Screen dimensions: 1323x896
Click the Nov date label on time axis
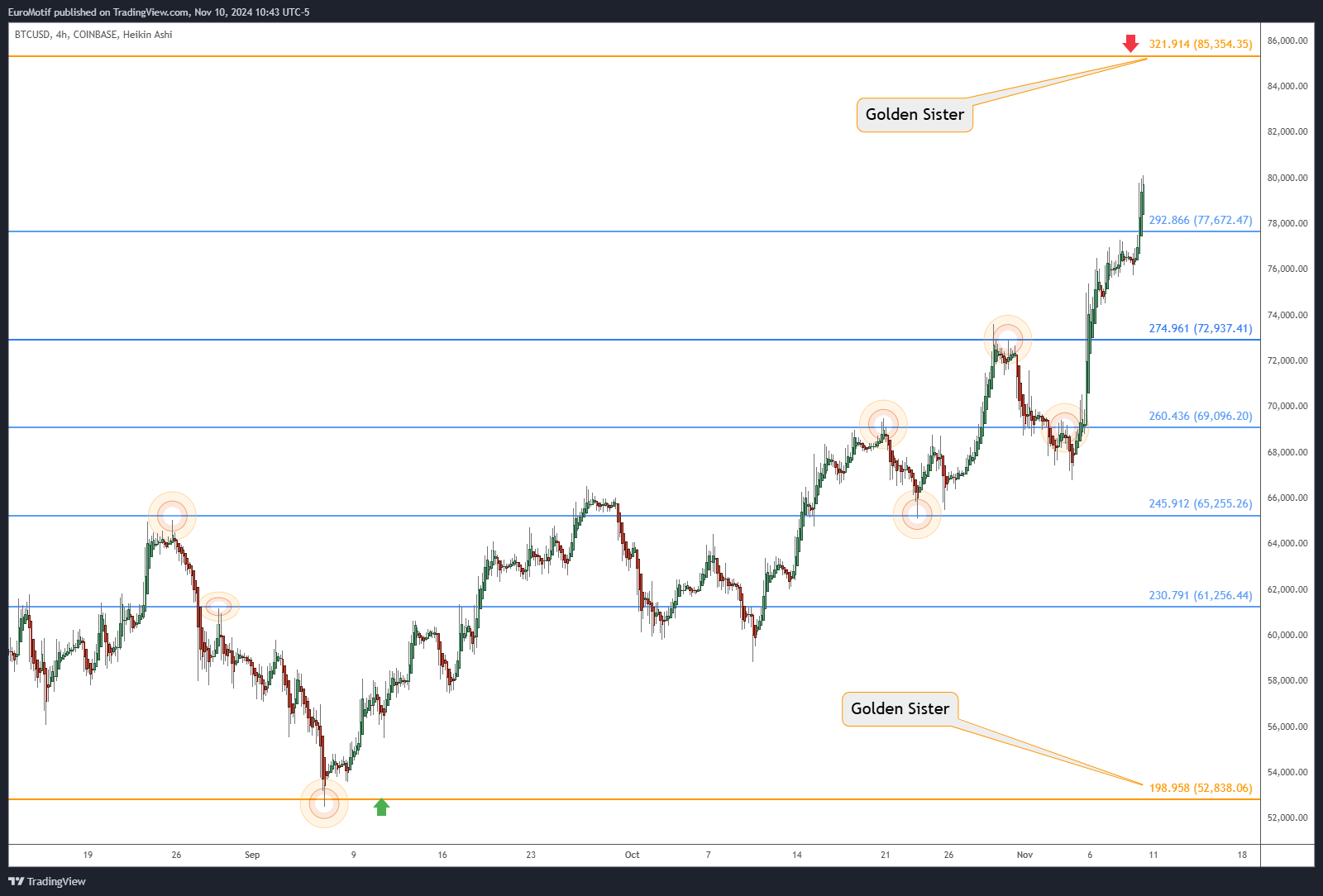[x=1024, y=855]
